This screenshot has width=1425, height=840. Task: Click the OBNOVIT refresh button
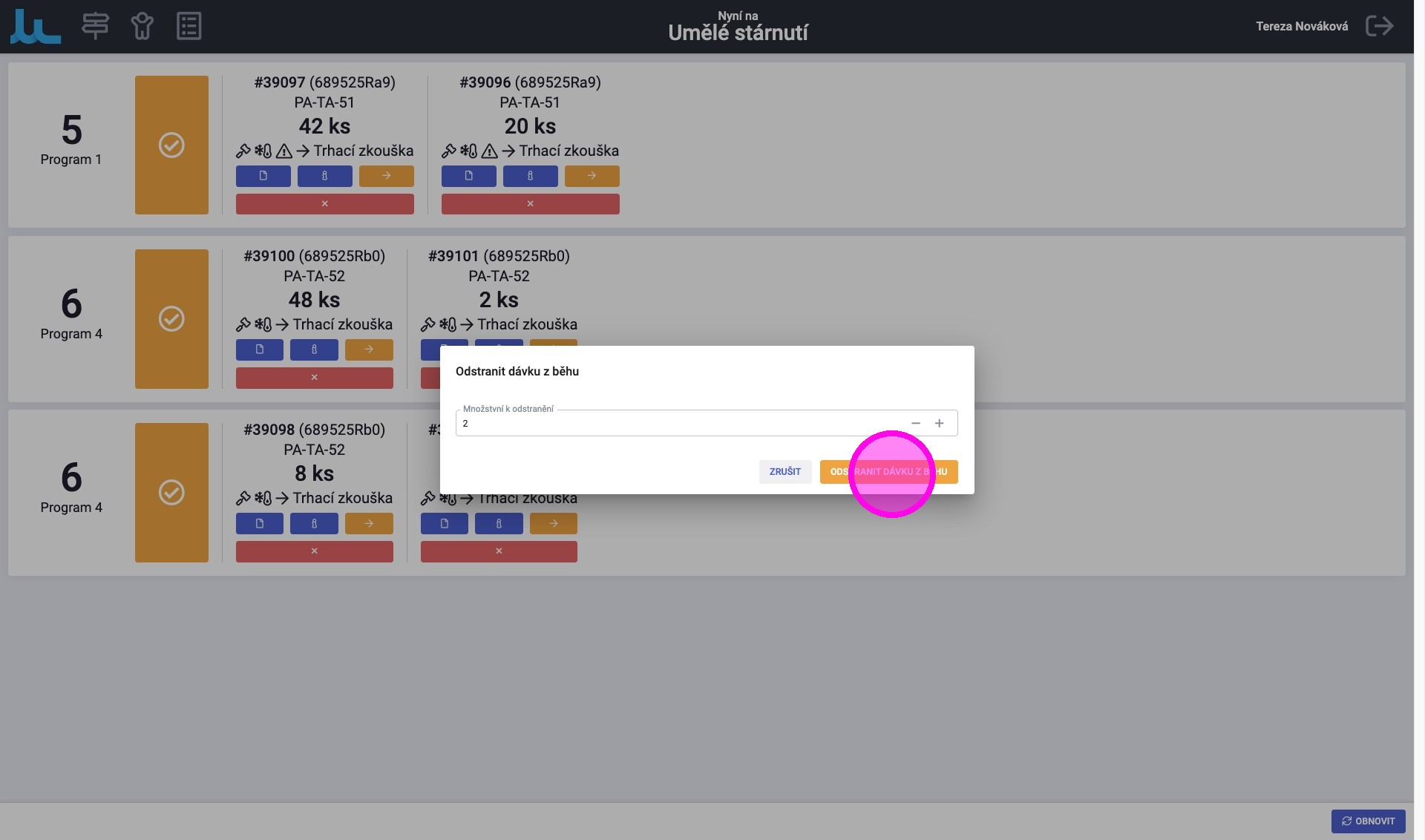tap(1368, 821)
